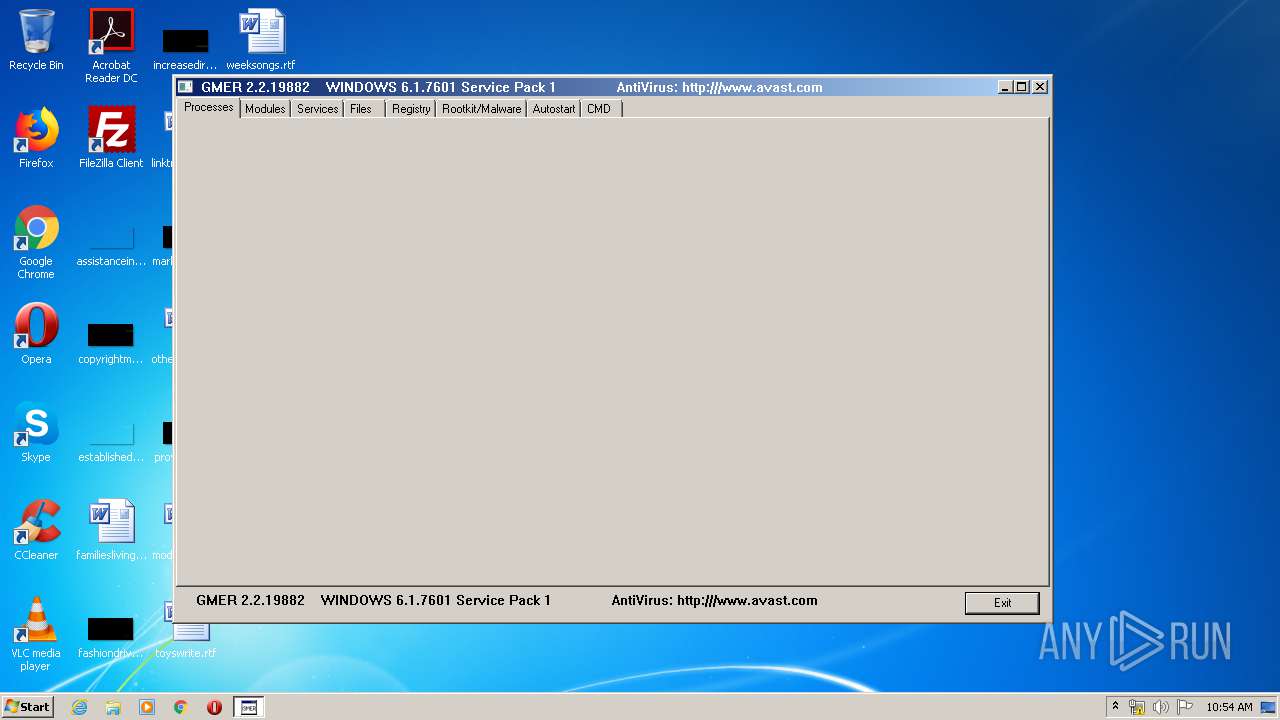Screen dimensions: 1280x720
Task: Open Windows Explorer from the taskbar
Action: [113, 707]
